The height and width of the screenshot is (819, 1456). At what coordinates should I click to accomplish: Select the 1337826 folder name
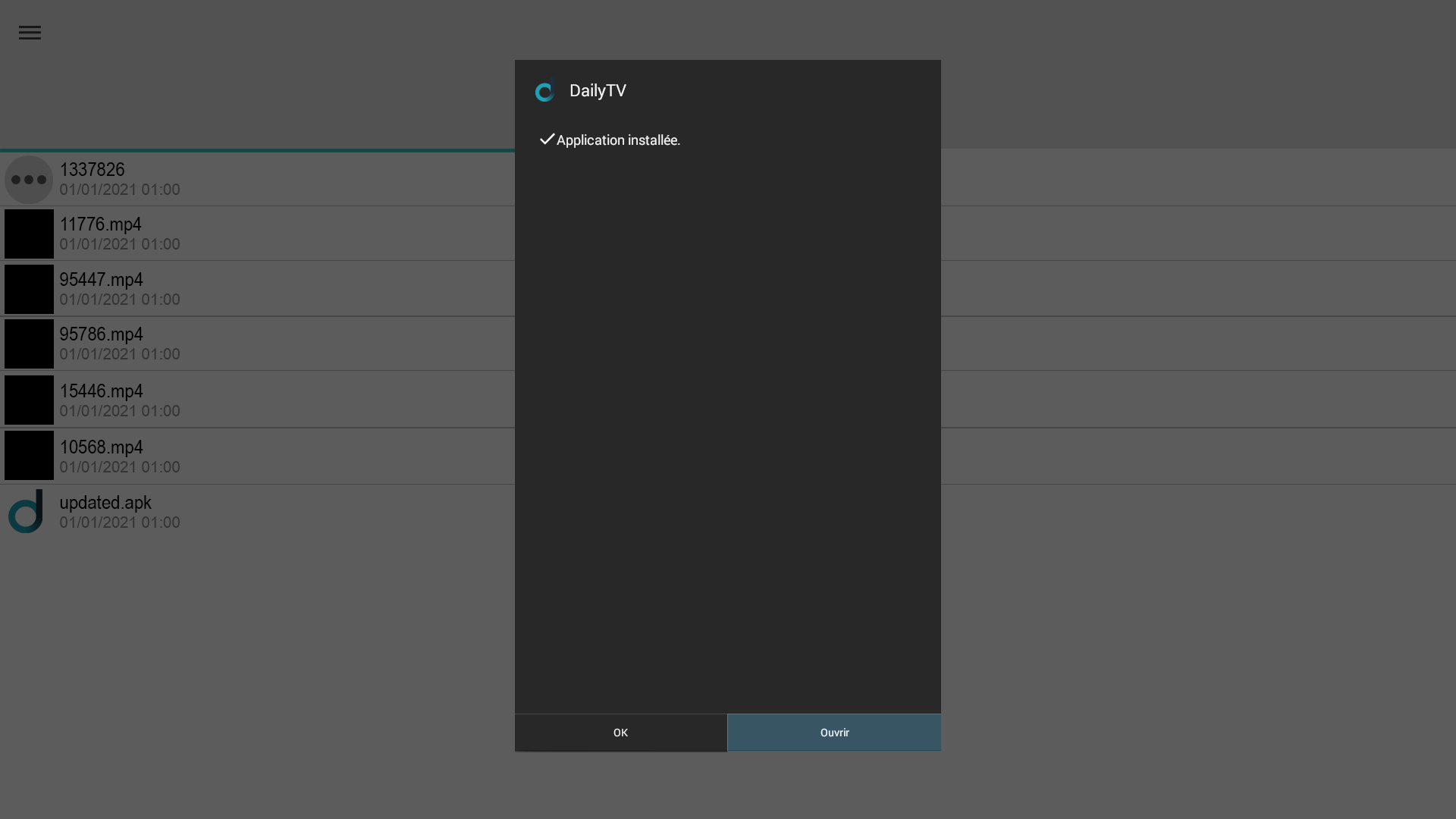coord(92,170)
